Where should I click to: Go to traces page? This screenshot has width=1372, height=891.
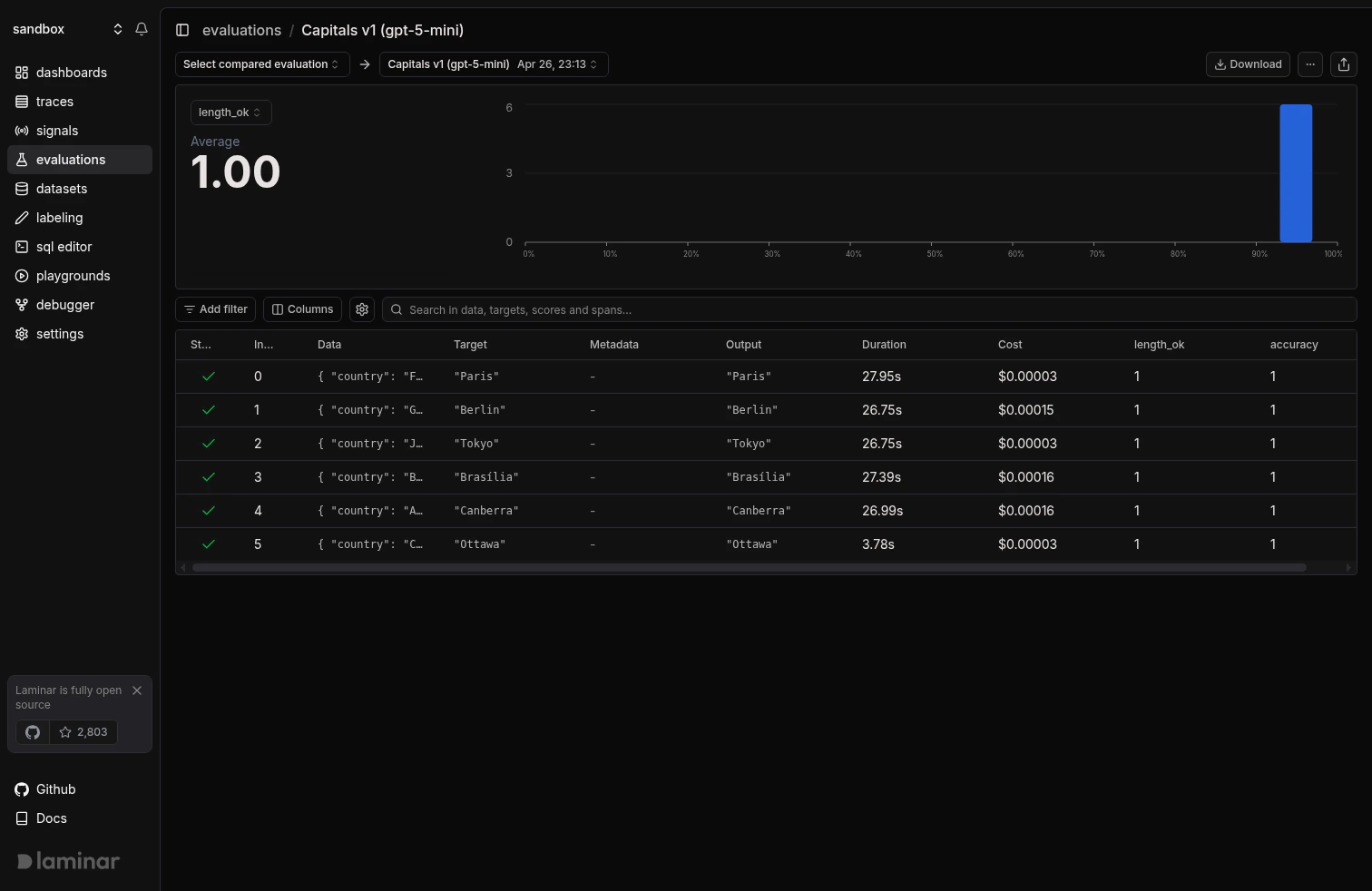coord(80,102)
